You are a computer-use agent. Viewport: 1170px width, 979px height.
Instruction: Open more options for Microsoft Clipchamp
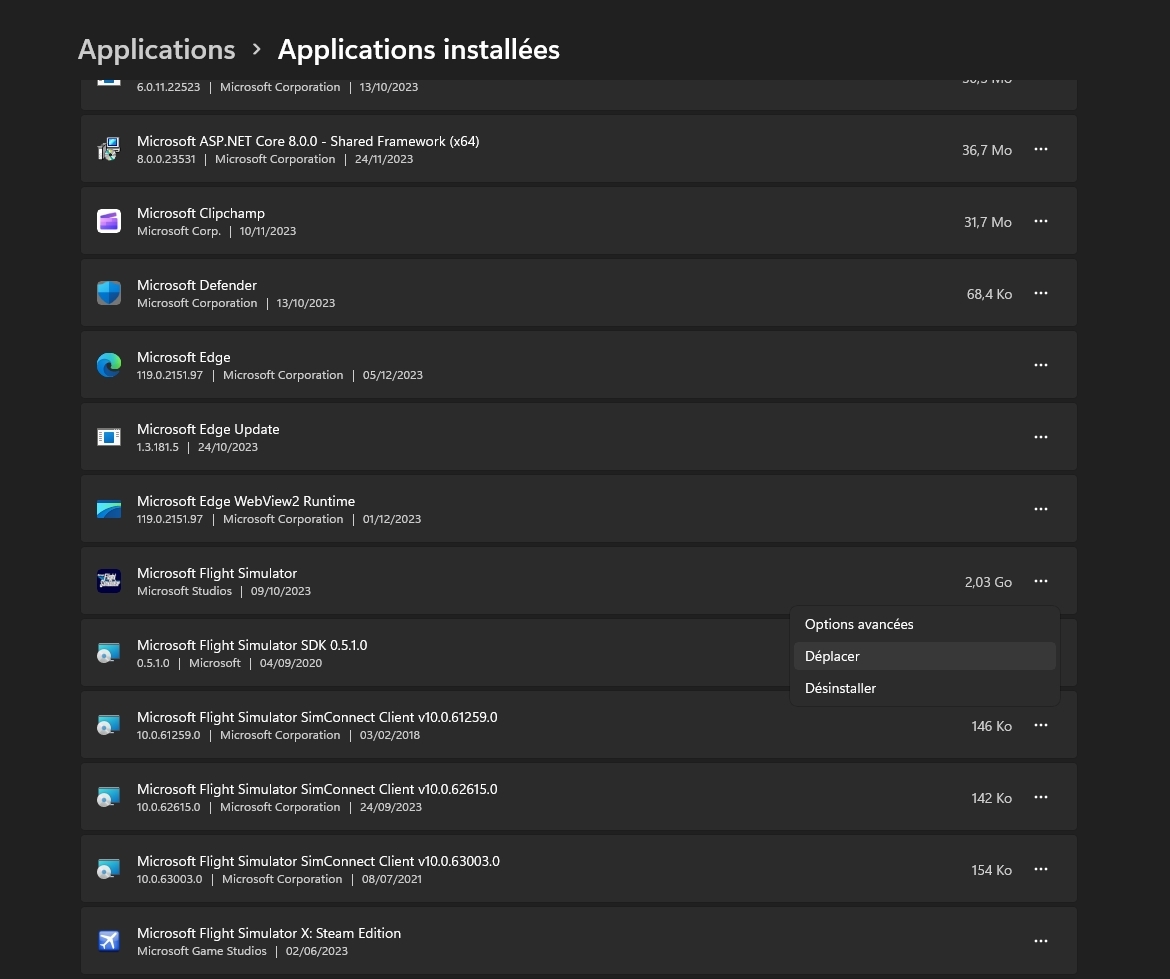coord(1041,221)
